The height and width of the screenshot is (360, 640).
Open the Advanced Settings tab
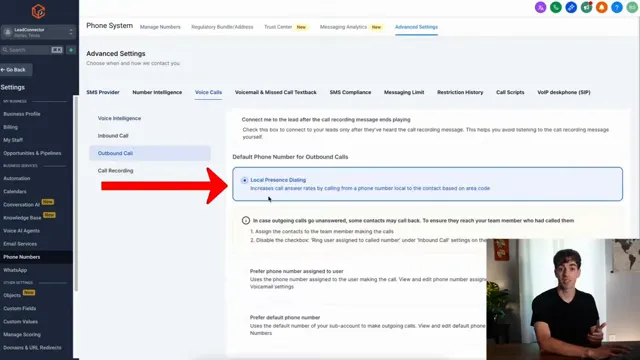(416, 27)
